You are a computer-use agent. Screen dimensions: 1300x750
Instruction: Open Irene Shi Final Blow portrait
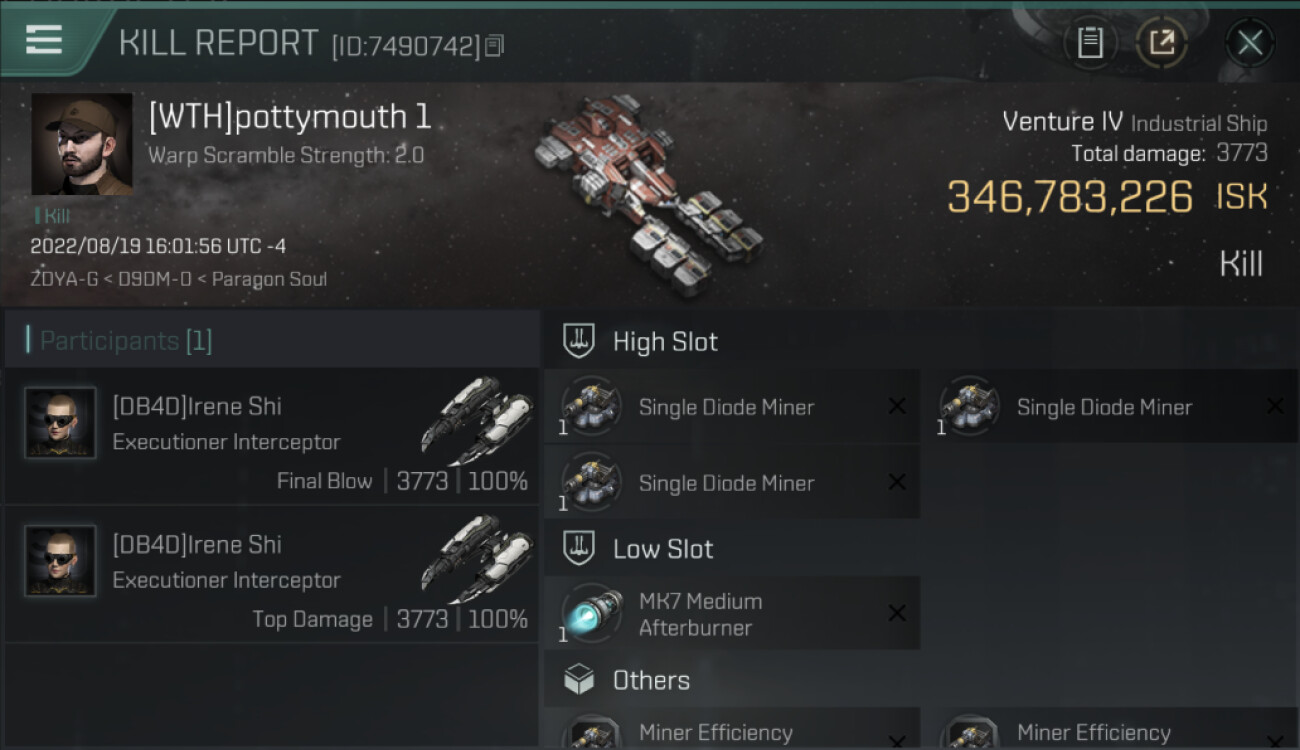(x=60, y=423)
